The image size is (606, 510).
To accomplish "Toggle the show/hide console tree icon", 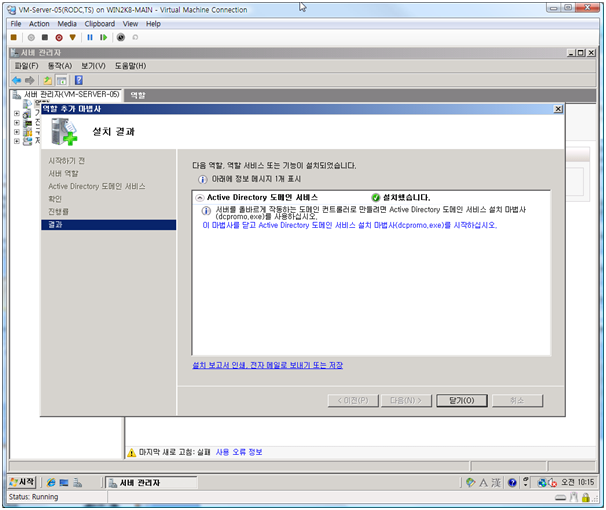I will (61, 80).
